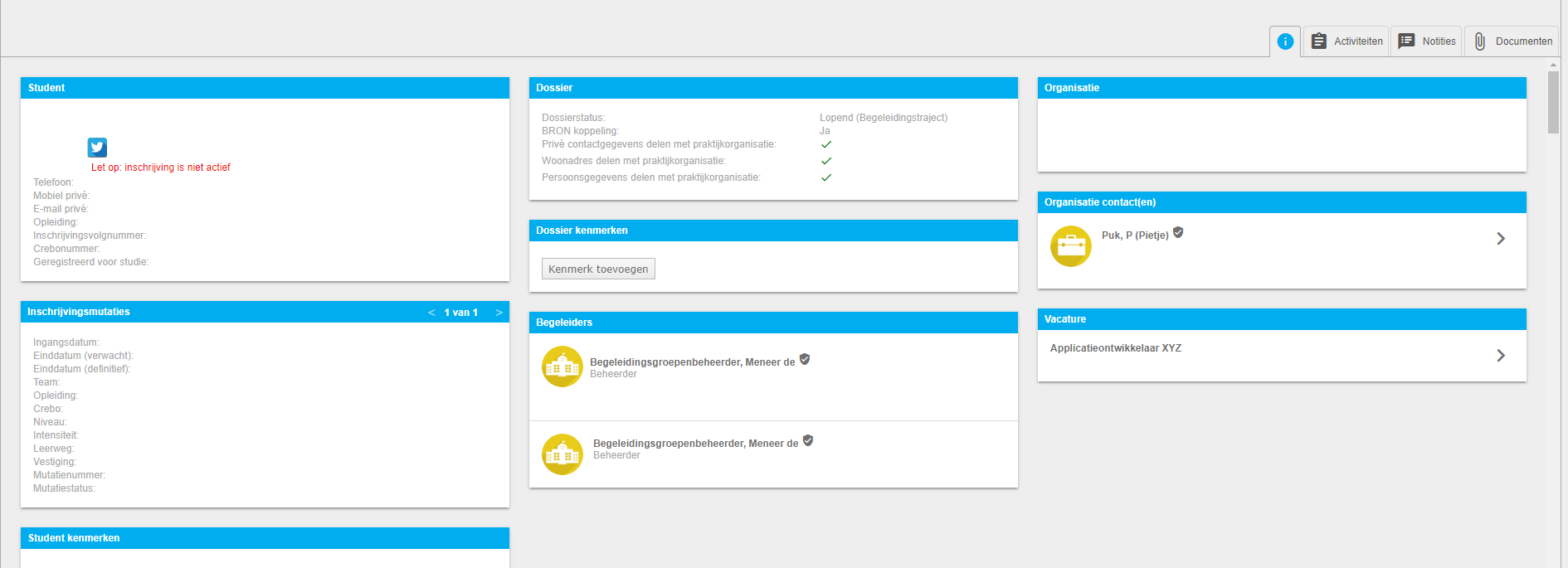Click the 'Mutatiestatus:' label
The width and height of the screenshot is (1568, 568).
click(x=64, y=488)
